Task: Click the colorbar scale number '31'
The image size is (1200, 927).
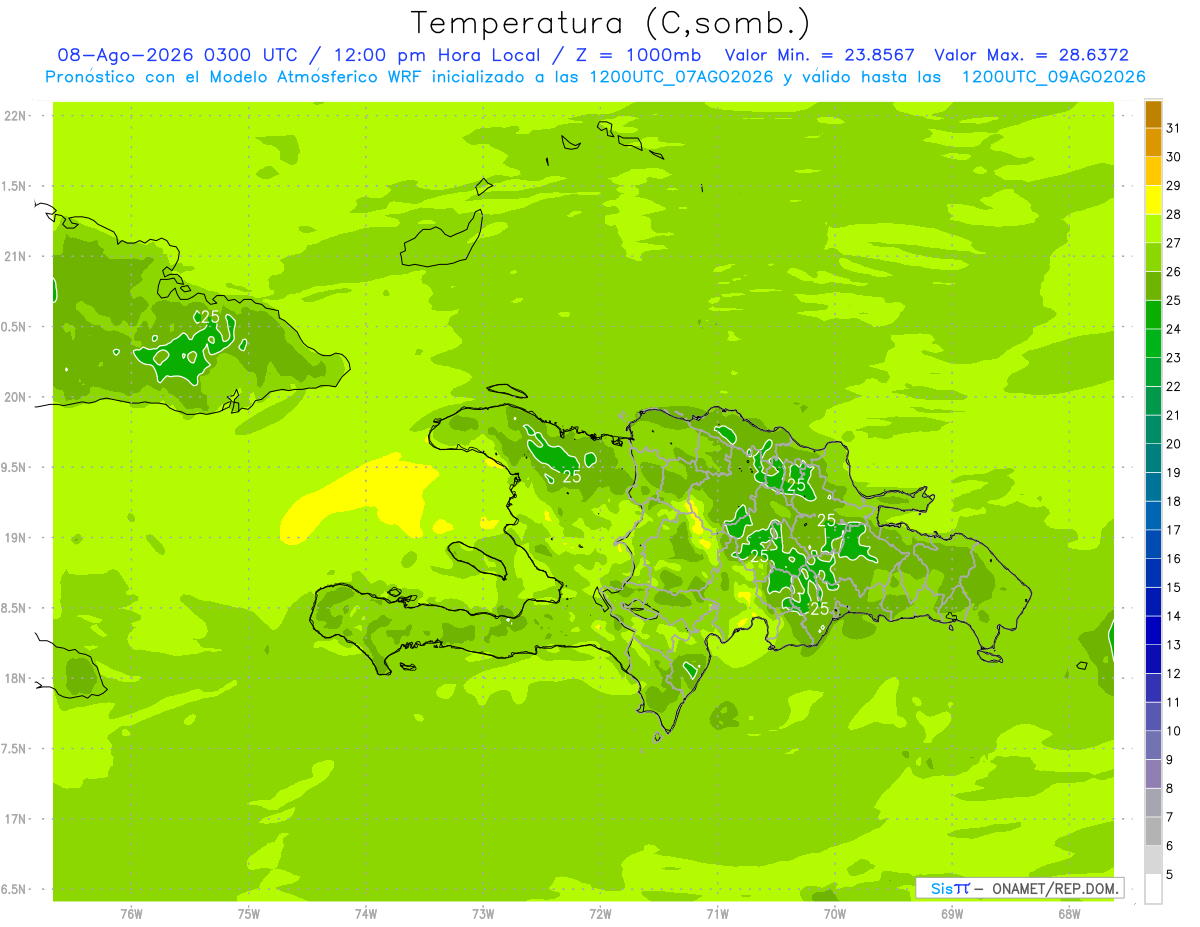Action: pyautogui.click(x=1174, y=128)
